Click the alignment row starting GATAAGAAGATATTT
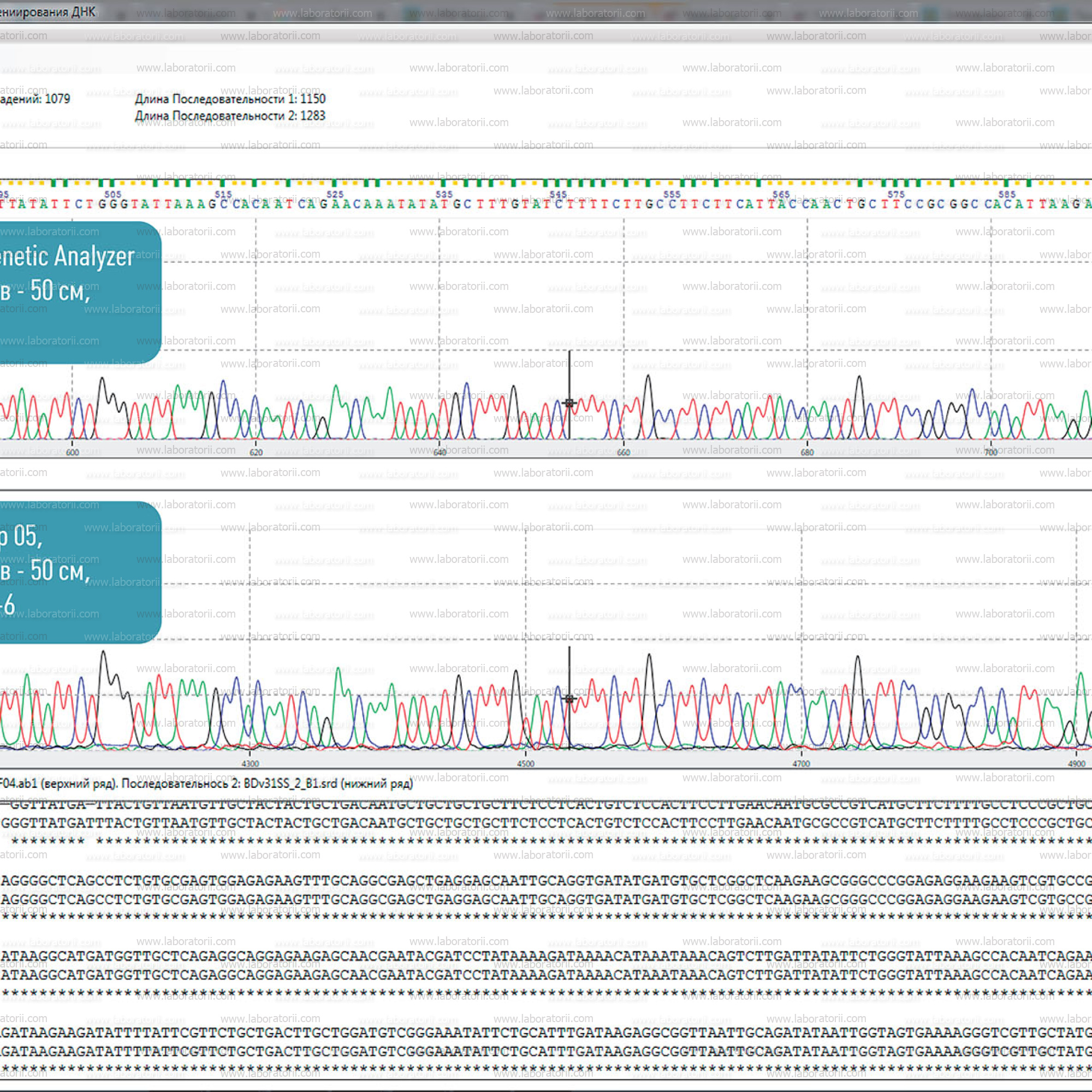The image size is (1092, 1092). 546,1032
